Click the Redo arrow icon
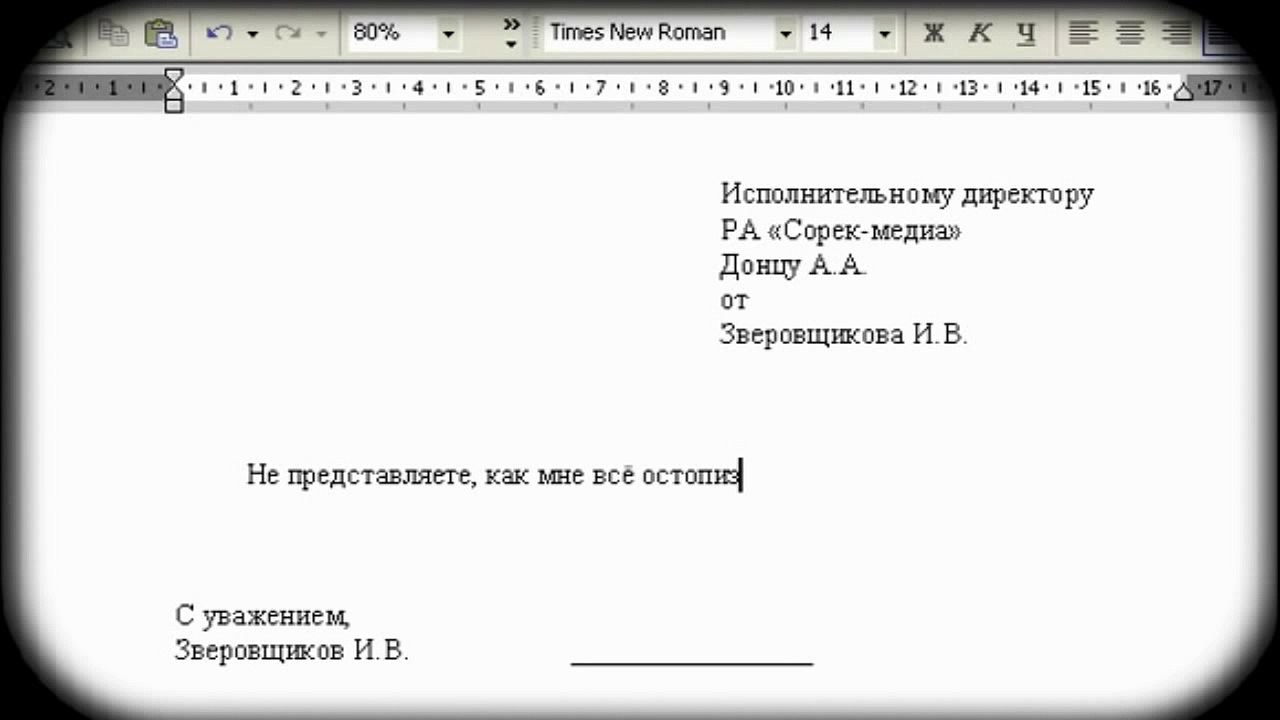Viewport: 1280px width, 720px height. coord(288,33)
